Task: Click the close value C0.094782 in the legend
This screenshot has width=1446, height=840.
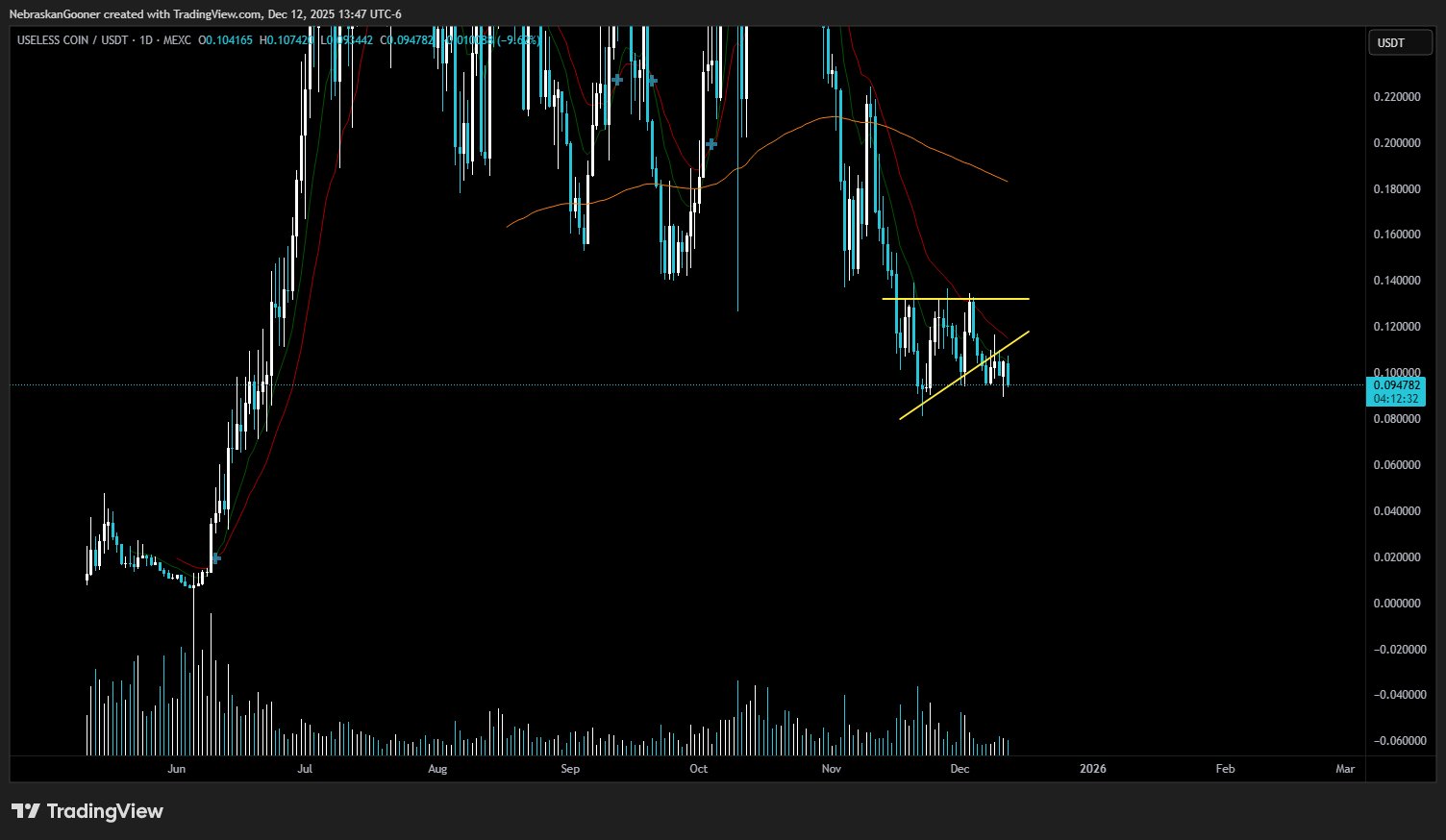Action: [x=408, y=40]
